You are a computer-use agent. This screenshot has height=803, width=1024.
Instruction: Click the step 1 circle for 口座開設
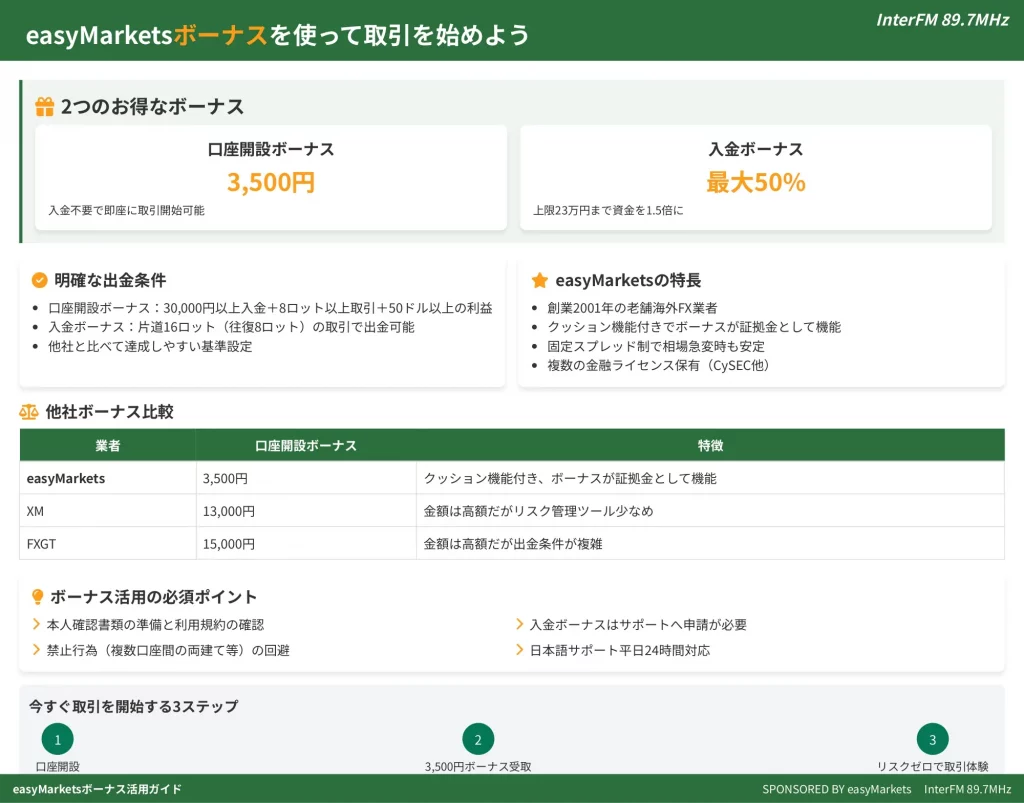(x=57, y=739)
